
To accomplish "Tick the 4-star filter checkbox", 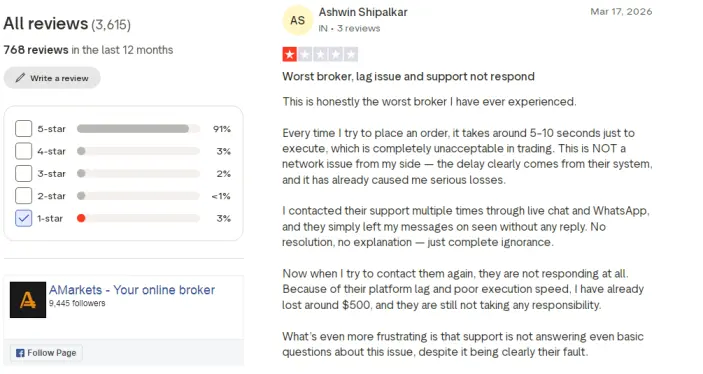I will 23,151.
